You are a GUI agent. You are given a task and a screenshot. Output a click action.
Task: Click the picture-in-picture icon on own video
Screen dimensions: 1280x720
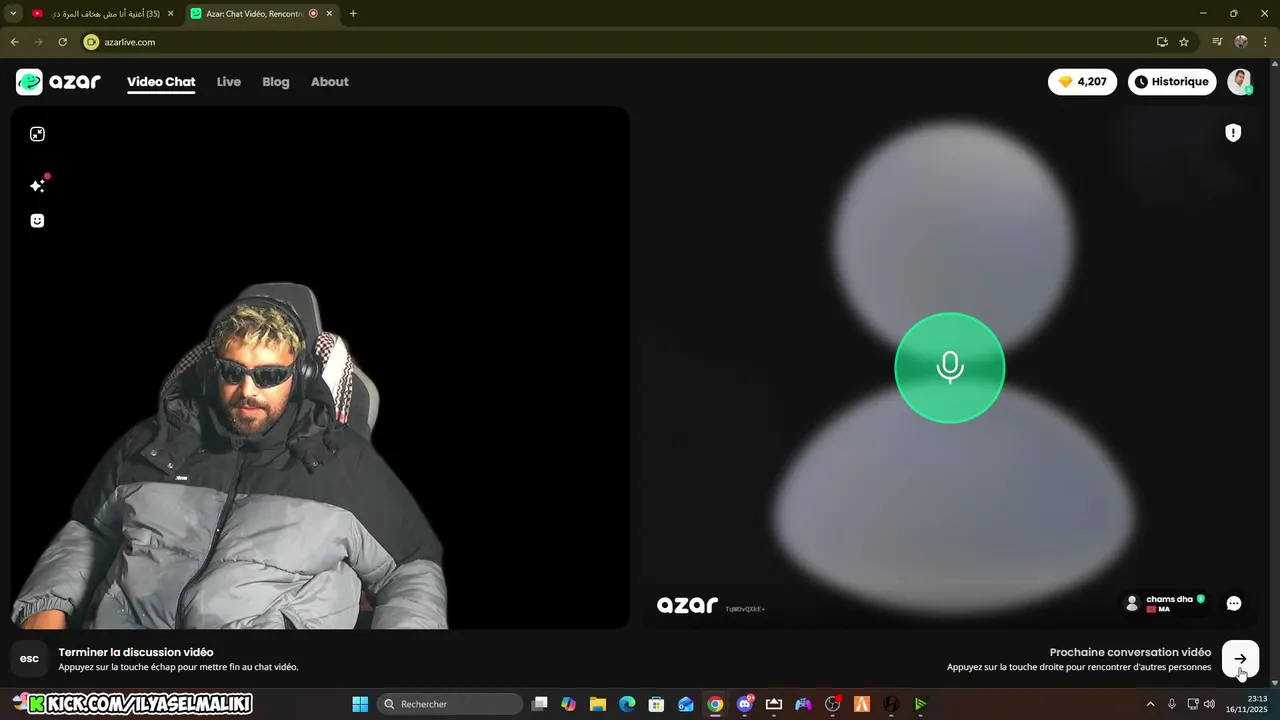click(x=37, y=134)
